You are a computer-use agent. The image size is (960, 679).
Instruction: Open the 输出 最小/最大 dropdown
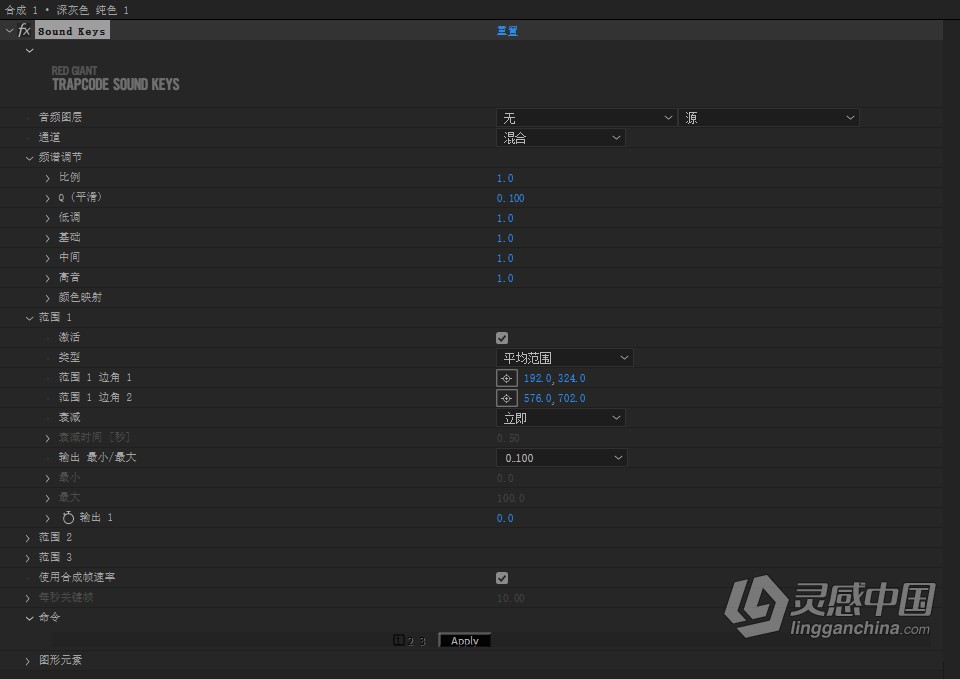(561, 458)
